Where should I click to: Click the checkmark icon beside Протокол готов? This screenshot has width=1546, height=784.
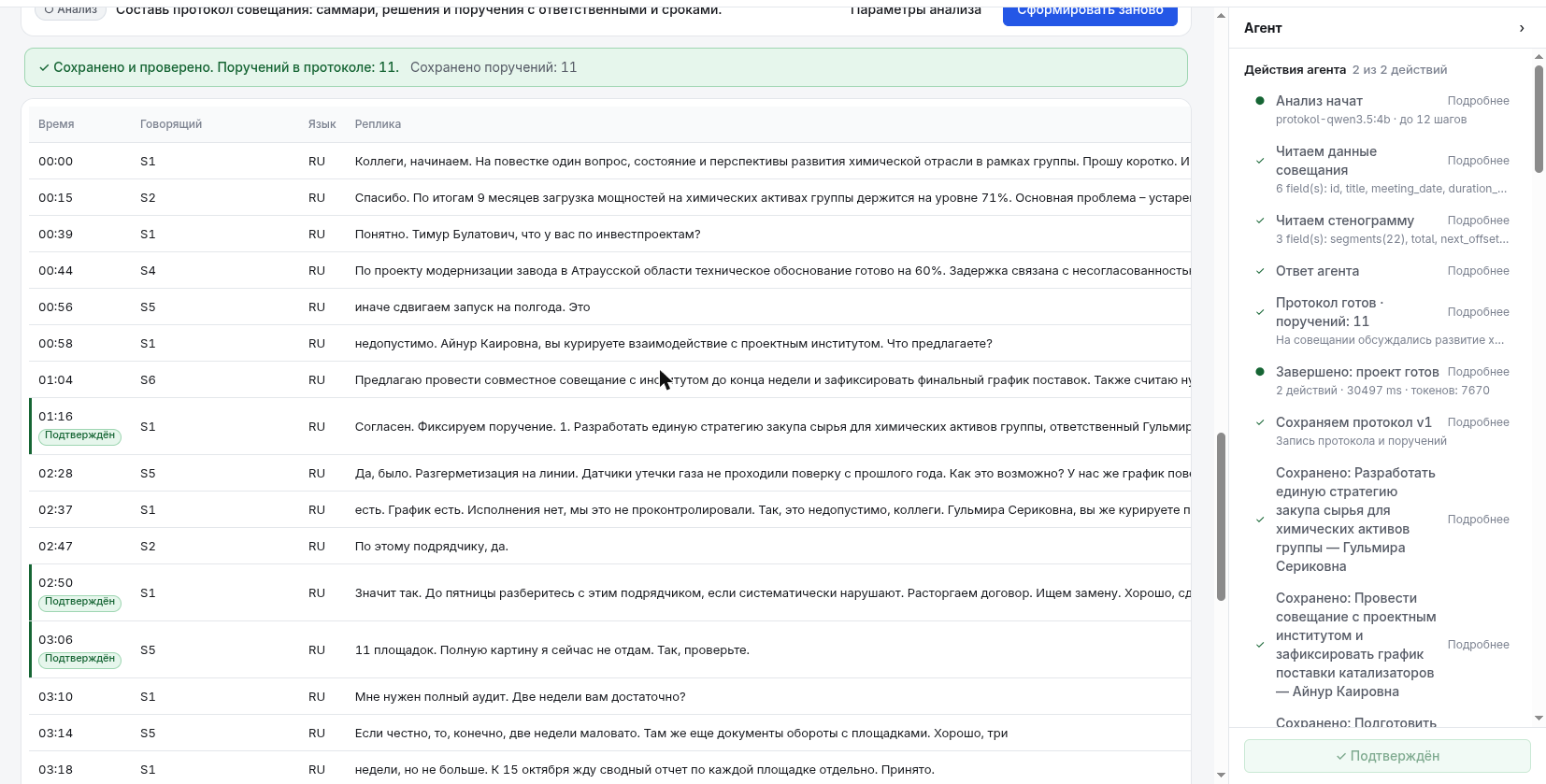tap(1260, 312)
